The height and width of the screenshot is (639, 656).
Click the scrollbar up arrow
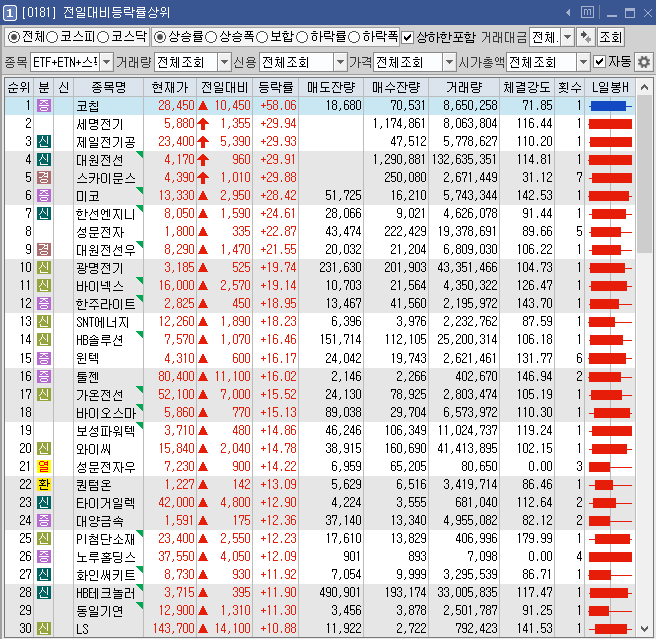(x=644, y=87)
